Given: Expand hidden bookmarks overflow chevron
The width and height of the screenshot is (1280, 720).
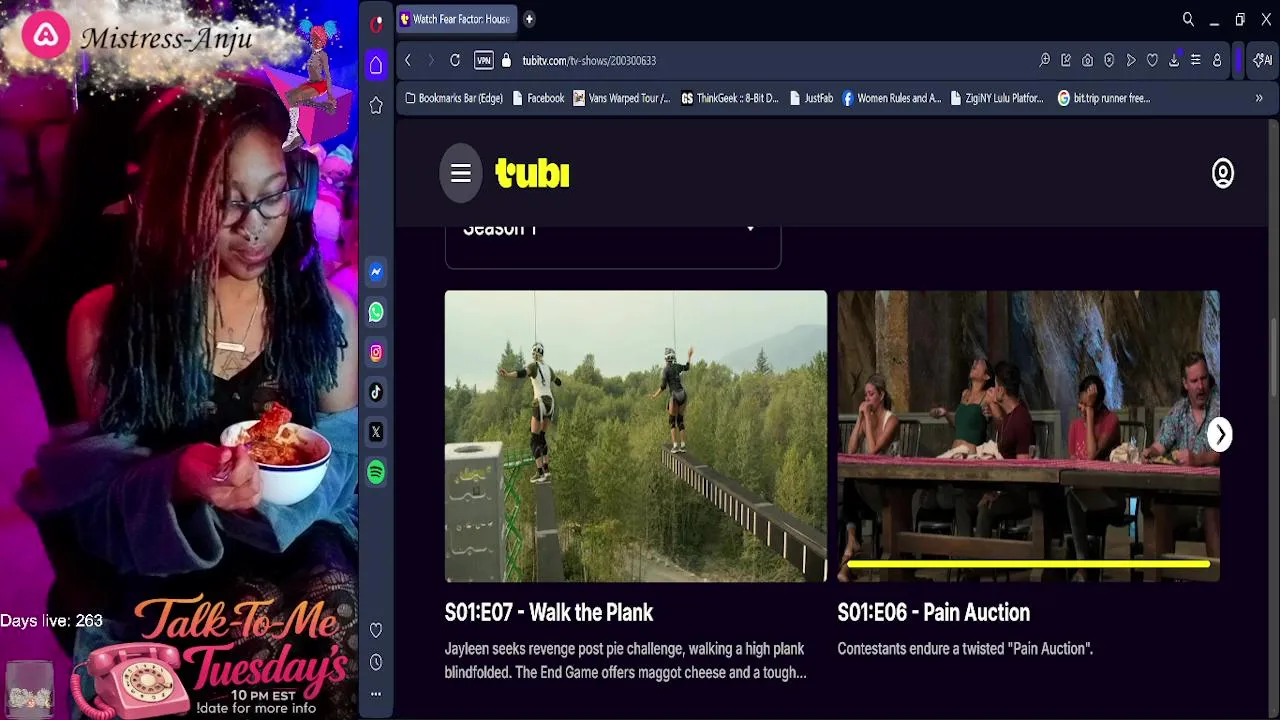Looking at the screenshot, I should tap(1259, 98).
